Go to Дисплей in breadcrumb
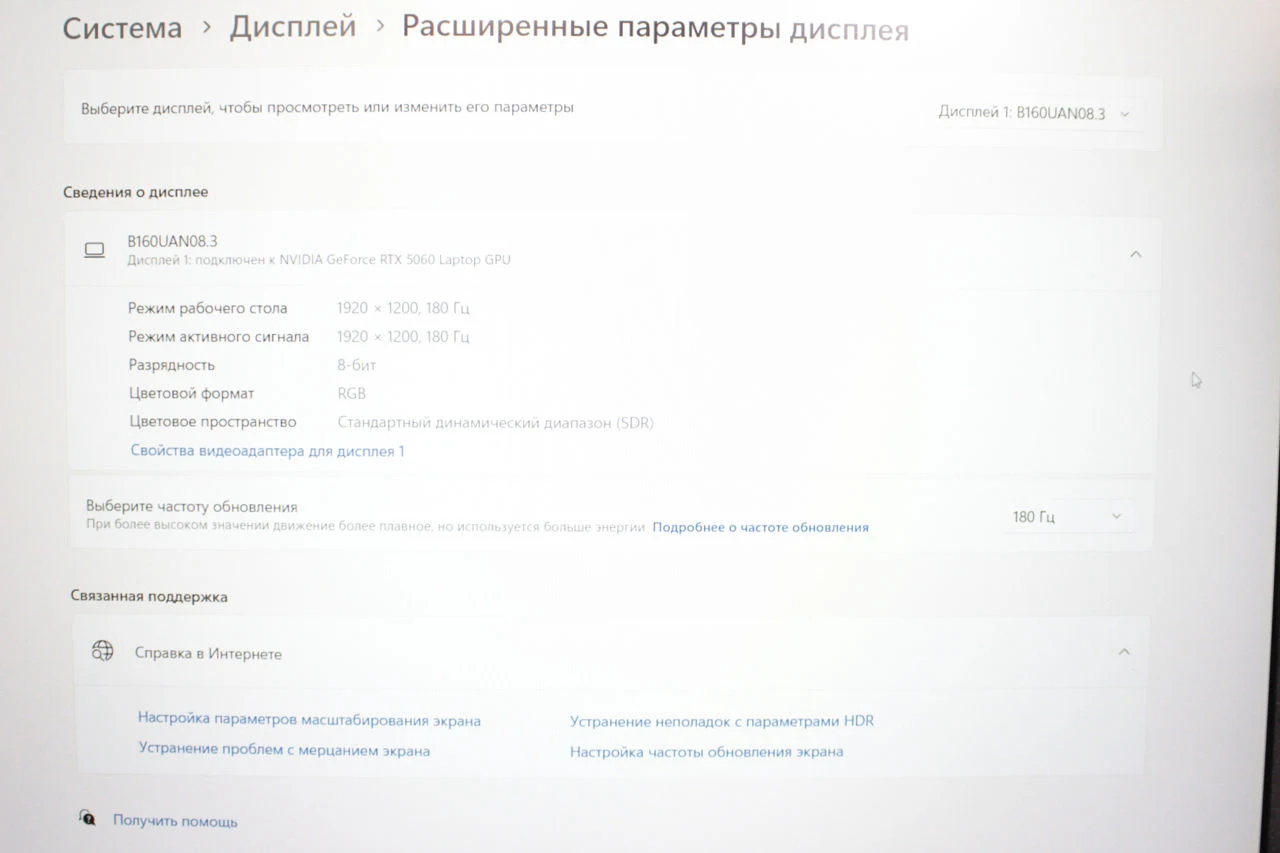This screenshot has height=853, width=1280. click(x=293, y=27)
